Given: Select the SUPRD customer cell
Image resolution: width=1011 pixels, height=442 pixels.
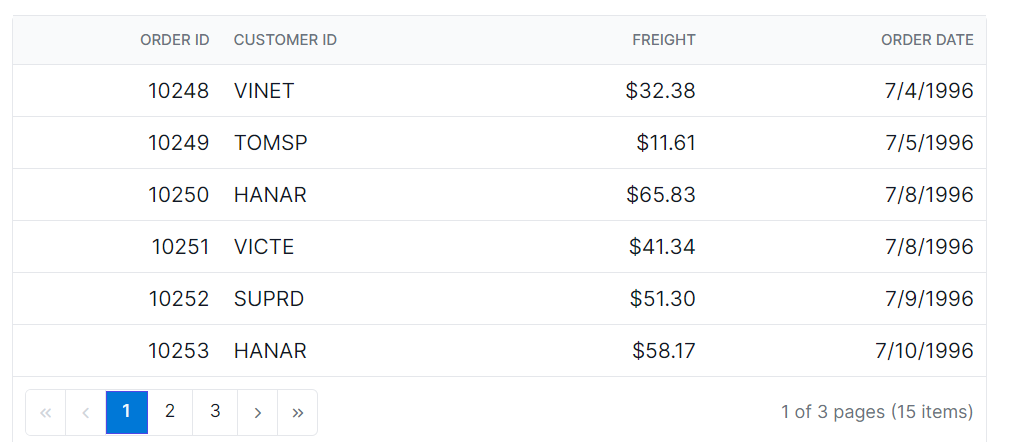Looking at the screenshot, I should click(x=269, y=299).
